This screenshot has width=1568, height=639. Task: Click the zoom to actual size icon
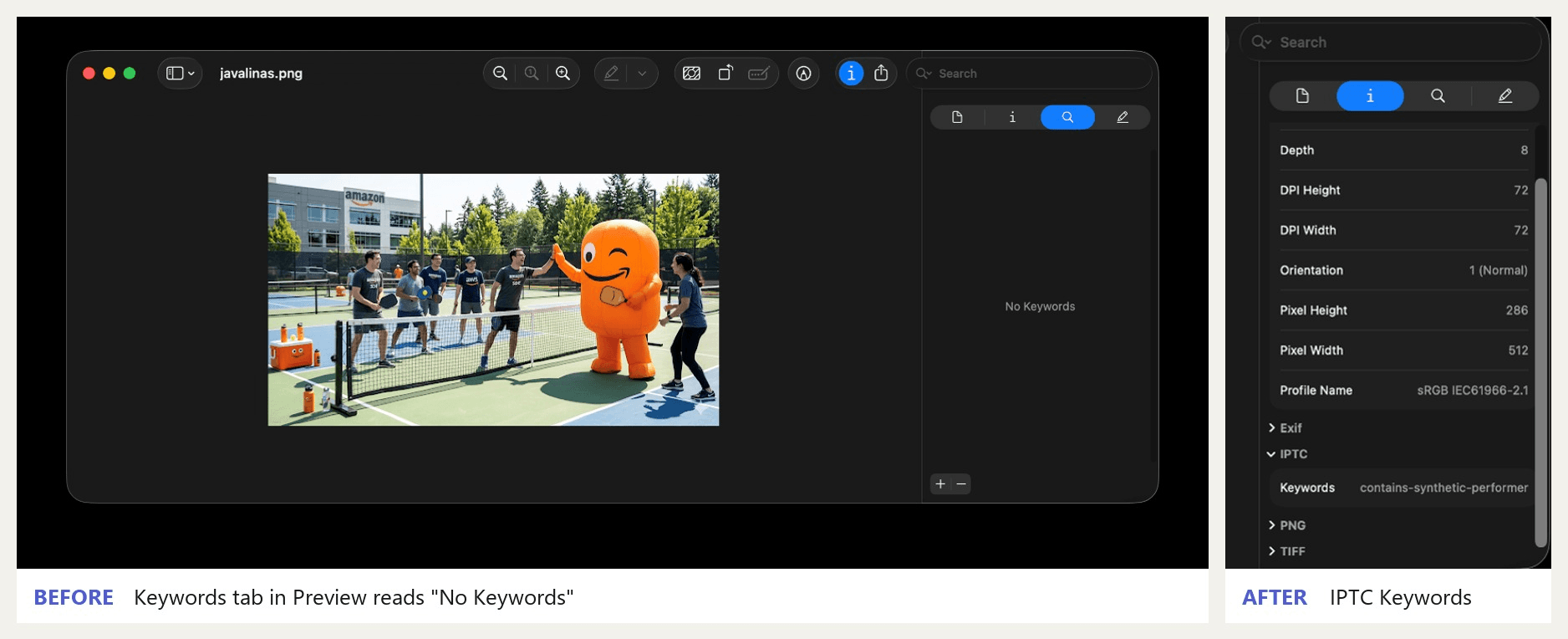point(532,74)
